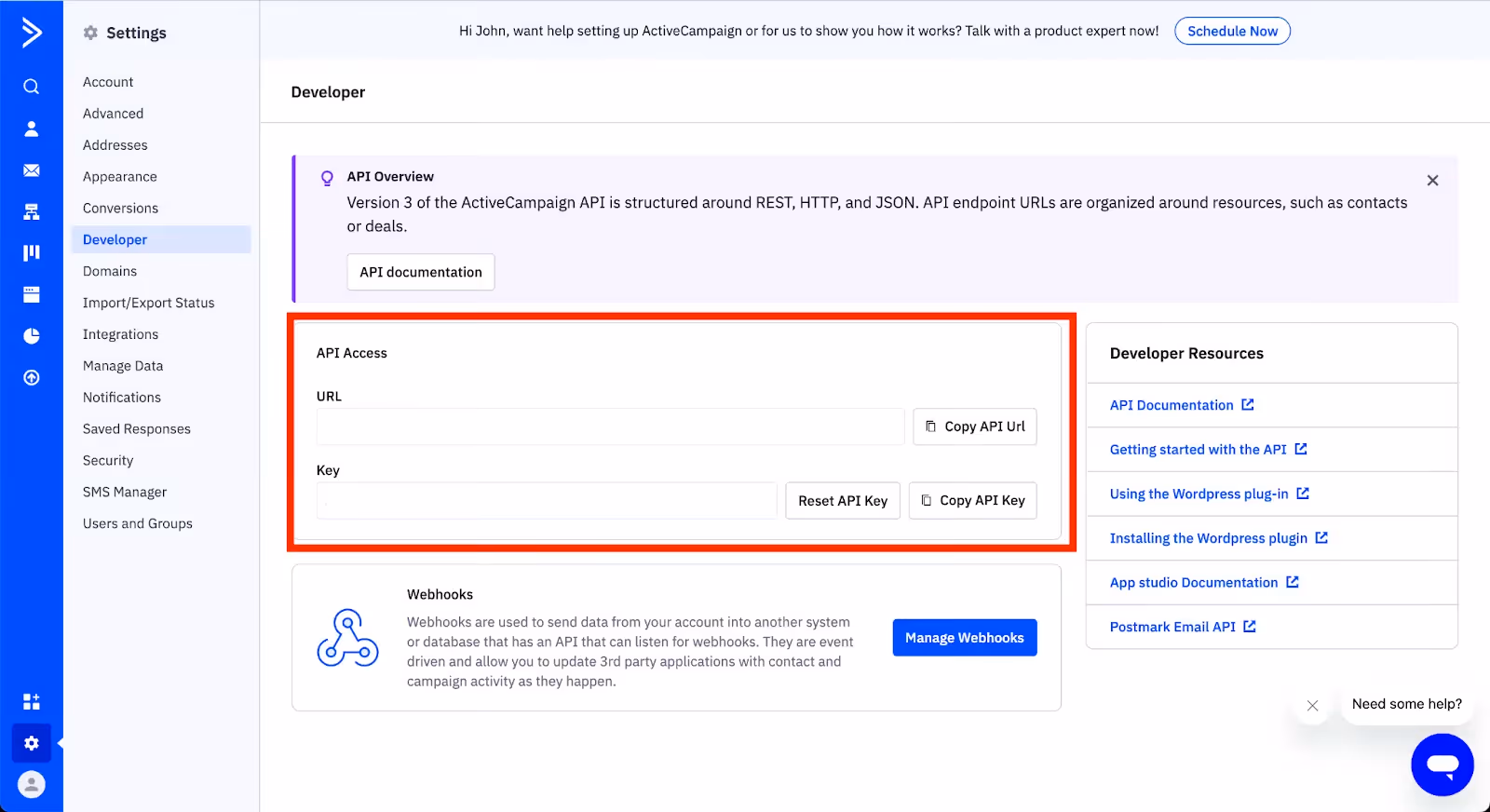Open the chat support bubble
The image size is (1490, 812).
click(x=1443, y=765)
